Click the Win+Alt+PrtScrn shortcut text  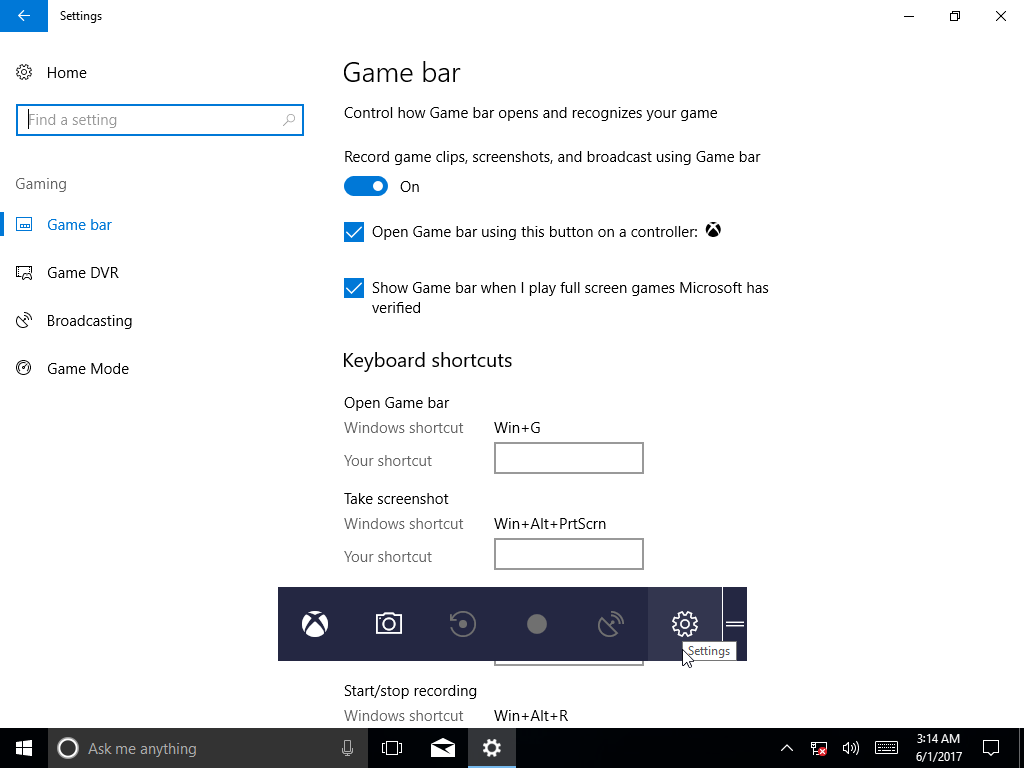point(550,524)
